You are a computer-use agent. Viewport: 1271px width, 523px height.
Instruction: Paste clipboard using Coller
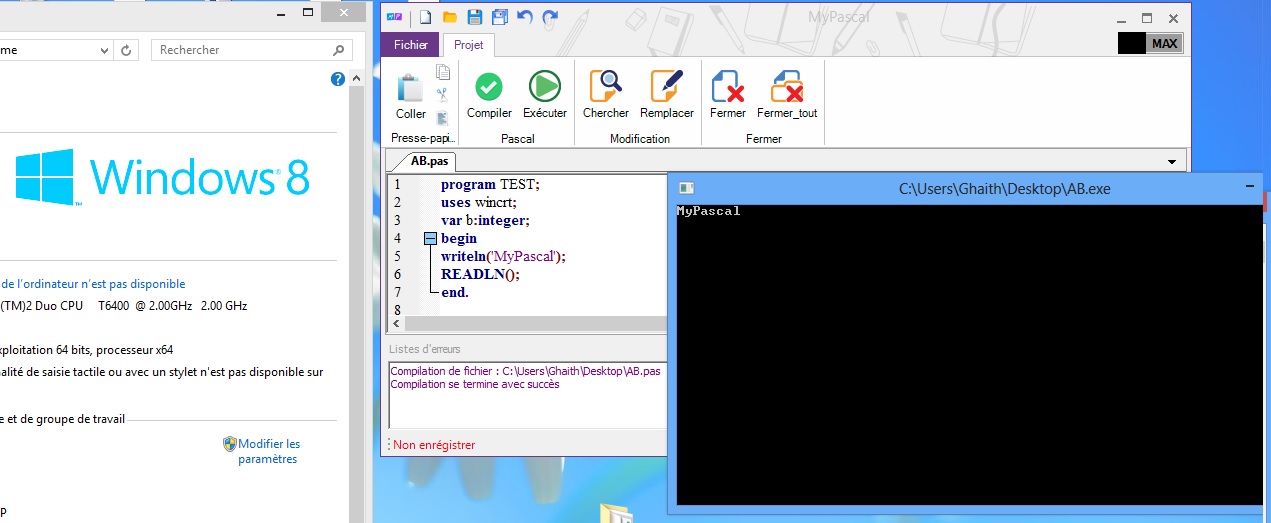411,98
